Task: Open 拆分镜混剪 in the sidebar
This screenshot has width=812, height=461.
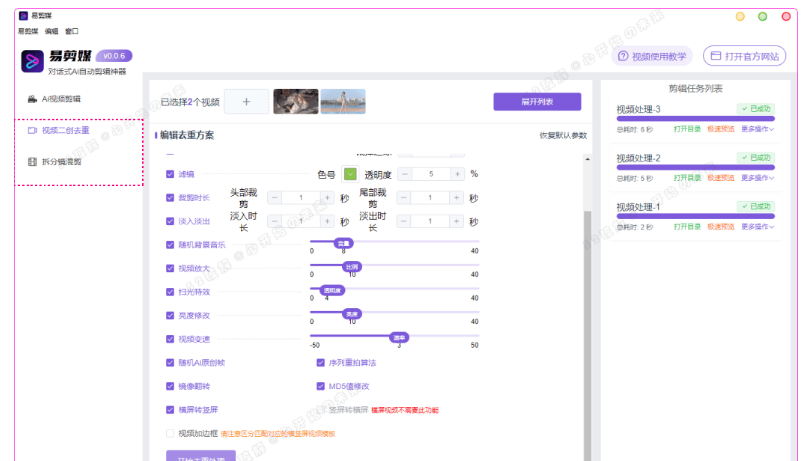Action: [x=54, y=162]
